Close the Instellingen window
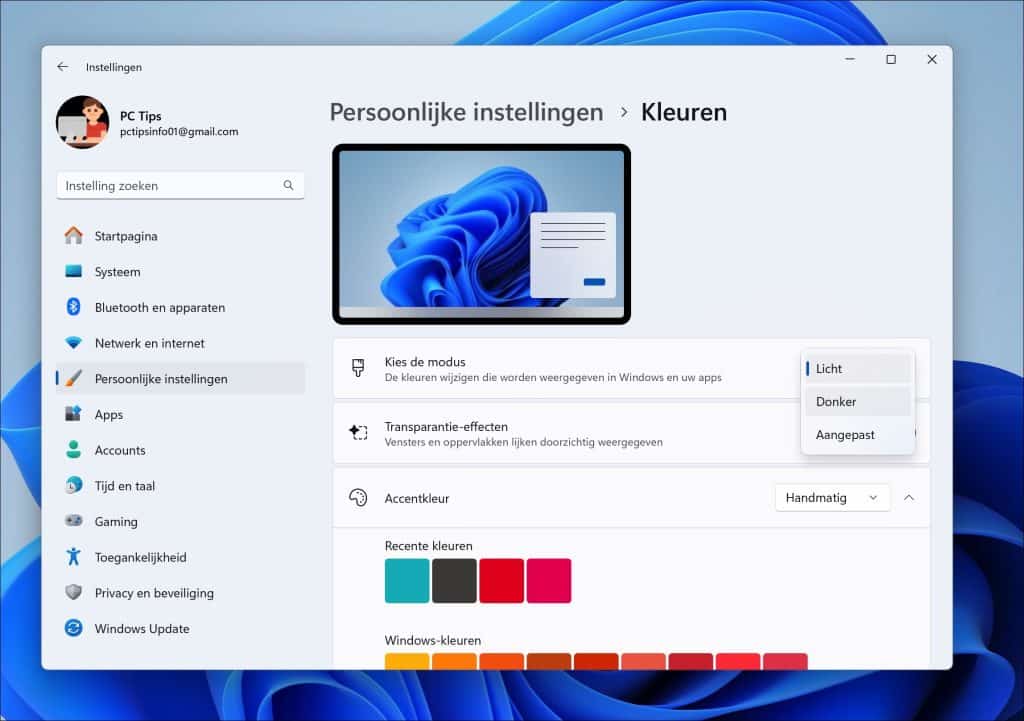1024x721 pixels. pos(932,59)
